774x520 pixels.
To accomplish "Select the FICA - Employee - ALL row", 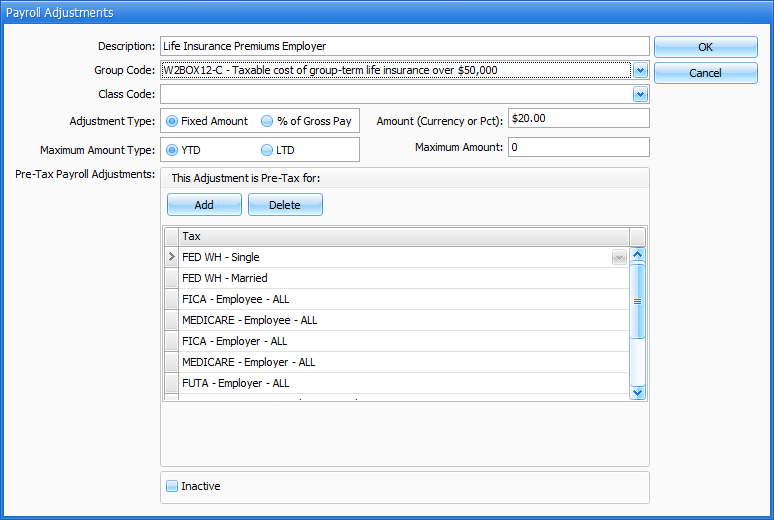I will (x=404, y=299).
